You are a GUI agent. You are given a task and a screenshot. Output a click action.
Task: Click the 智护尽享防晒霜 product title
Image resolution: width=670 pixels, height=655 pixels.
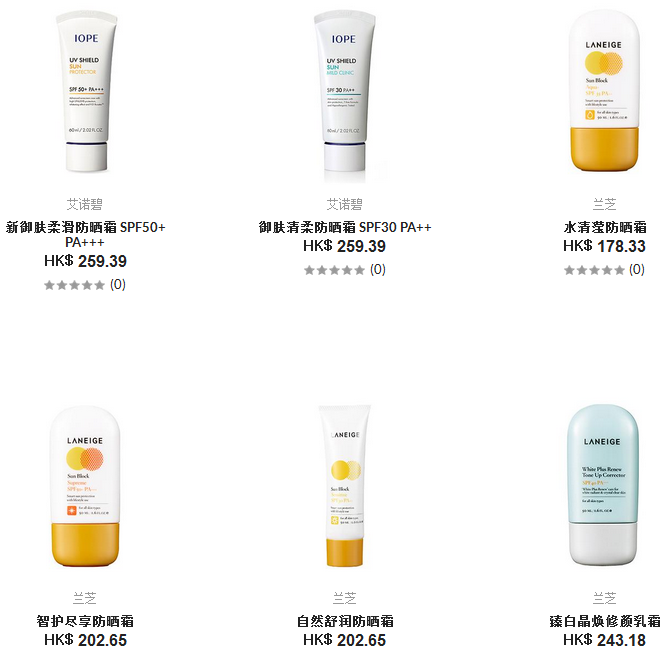(x=85, y=621)
